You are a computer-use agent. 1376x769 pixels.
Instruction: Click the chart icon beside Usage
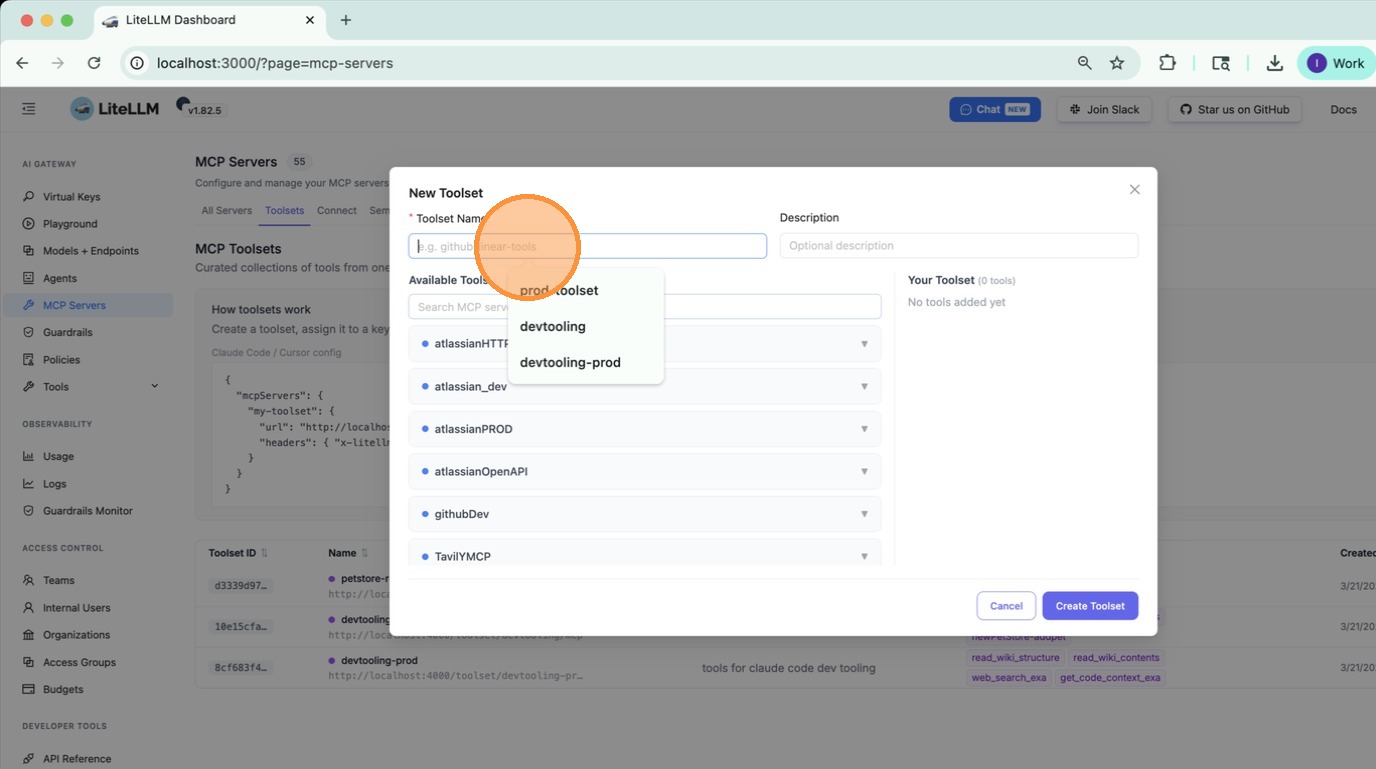tap(29, 456)
